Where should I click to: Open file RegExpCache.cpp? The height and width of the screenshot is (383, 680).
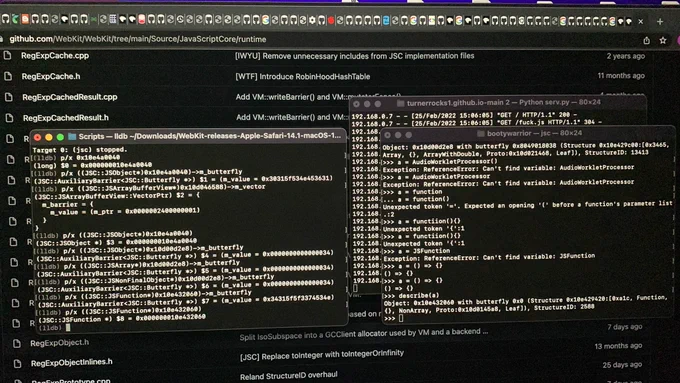point(55,56)
